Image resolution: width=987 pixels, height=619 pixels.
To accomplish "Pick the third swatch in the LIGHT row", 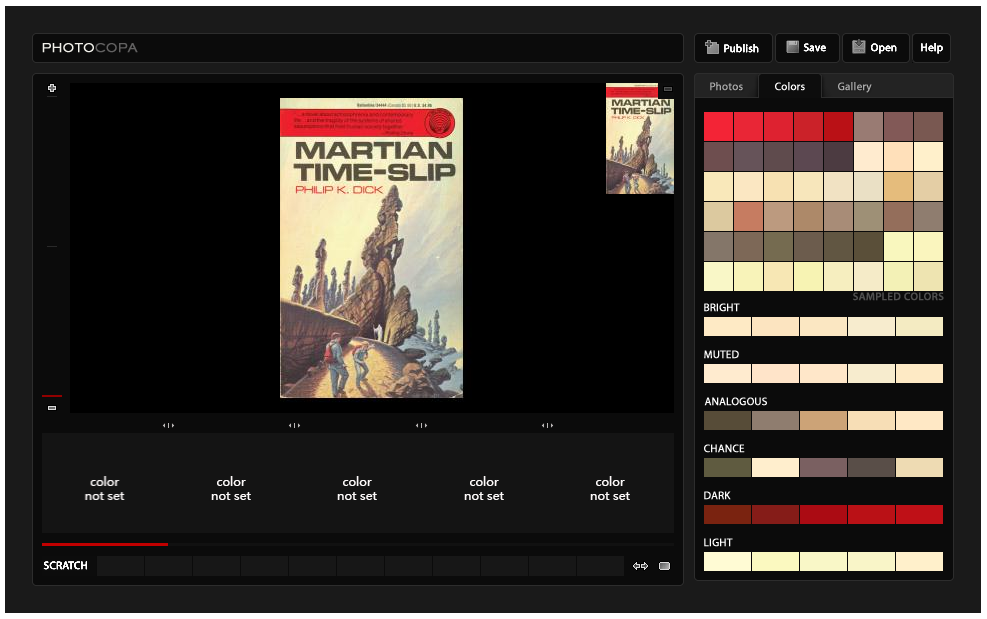I will point(823,562).
